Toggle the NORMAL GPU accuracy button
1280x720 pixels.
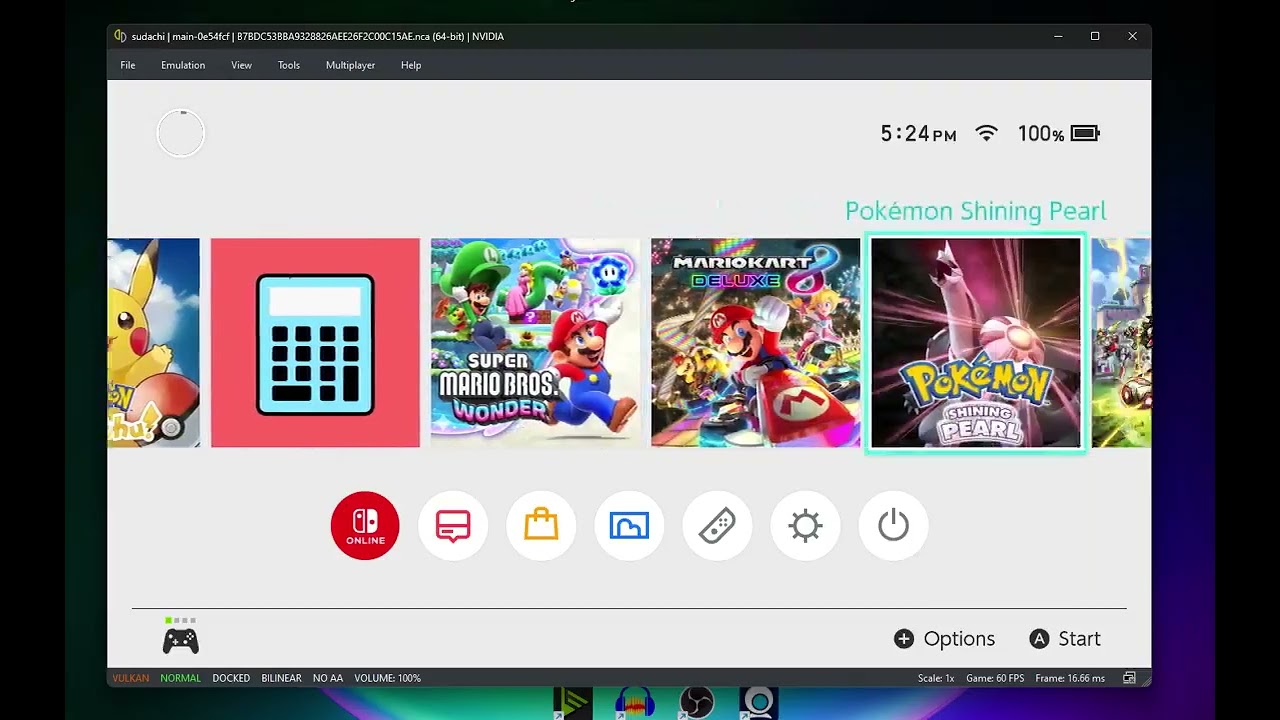tap(181, 678)
